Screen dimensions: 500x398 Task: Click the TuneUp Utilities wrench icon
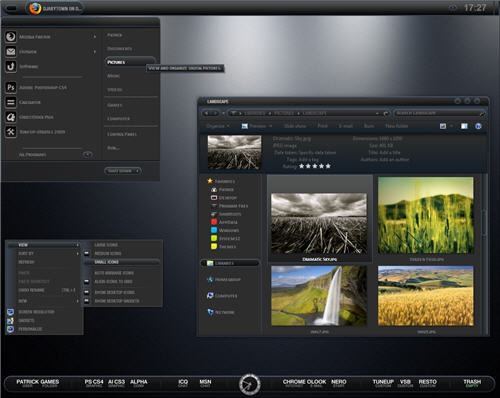(x=11, y=132)
